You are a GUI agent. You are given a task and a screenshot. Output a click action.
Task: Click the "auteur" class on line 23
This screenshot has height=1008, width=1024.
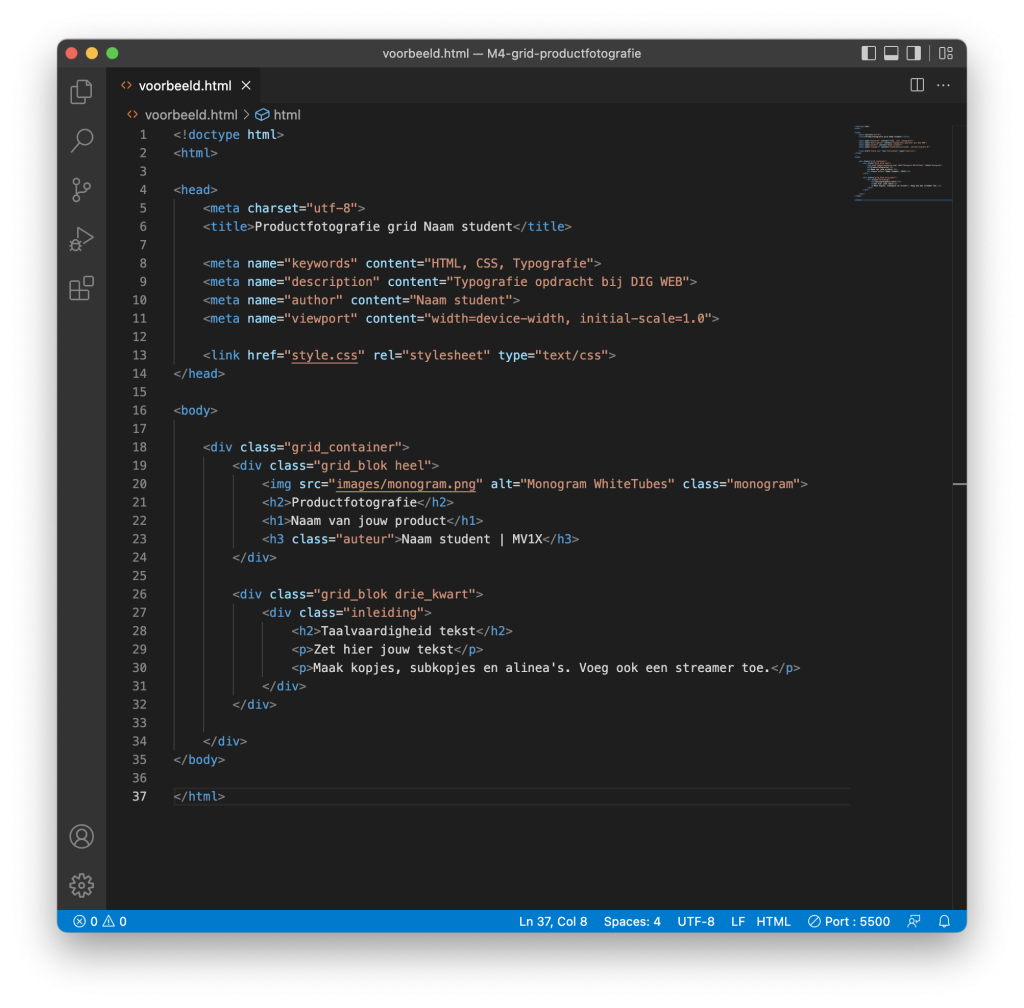pos(364,539)
